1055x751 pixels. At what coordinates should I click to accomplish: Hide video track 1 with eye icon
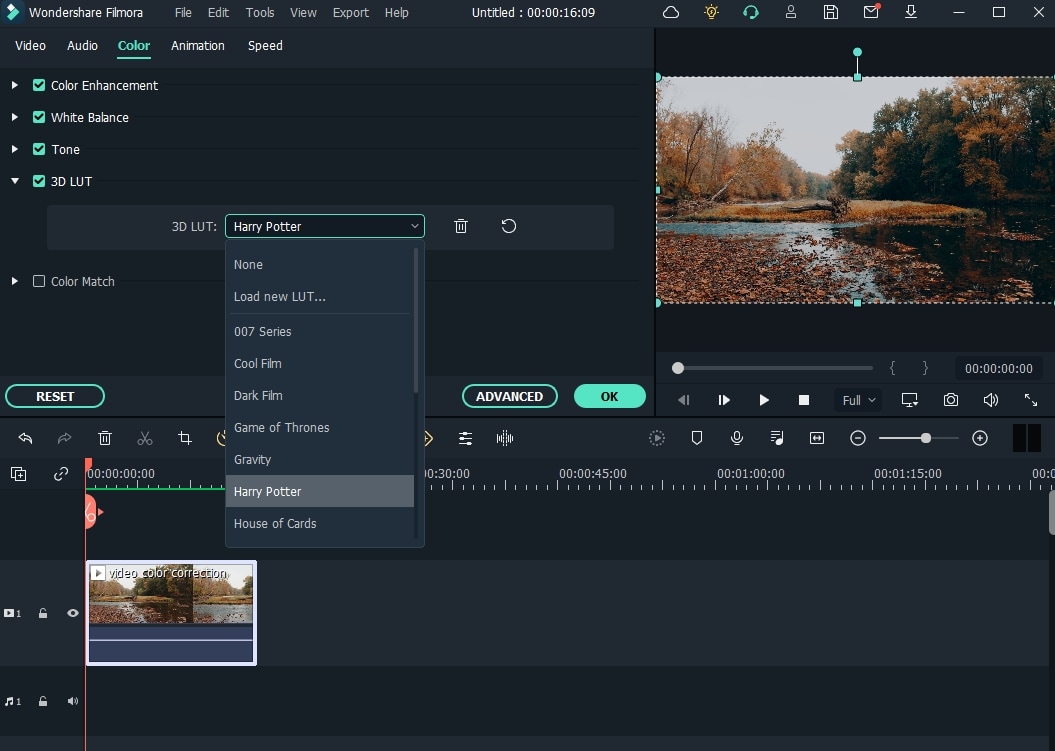click(73, 613)
